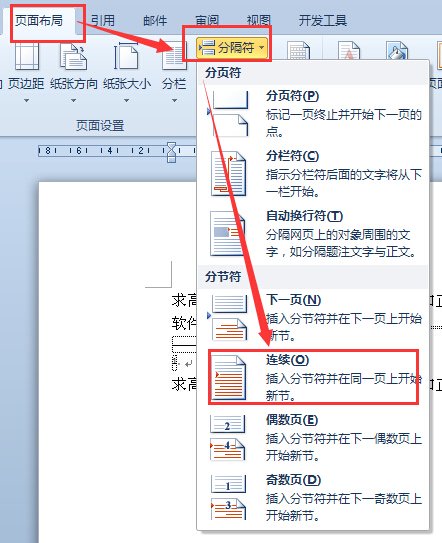
Task: Click the 连续 section break icon
Action: (228, 377)
